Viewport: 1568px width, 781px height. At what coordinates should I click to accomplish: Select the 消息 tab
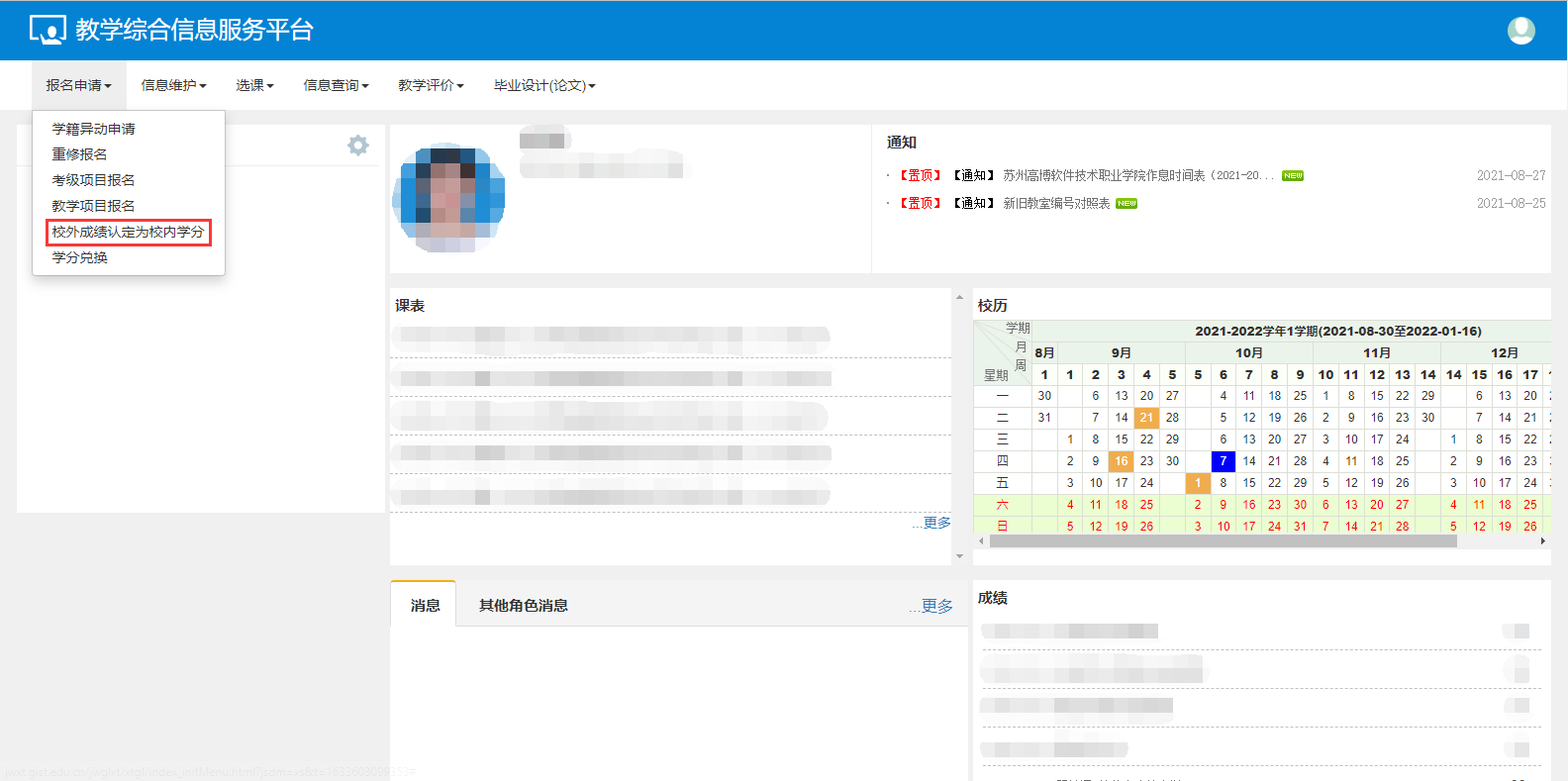(x=425, y=606)
